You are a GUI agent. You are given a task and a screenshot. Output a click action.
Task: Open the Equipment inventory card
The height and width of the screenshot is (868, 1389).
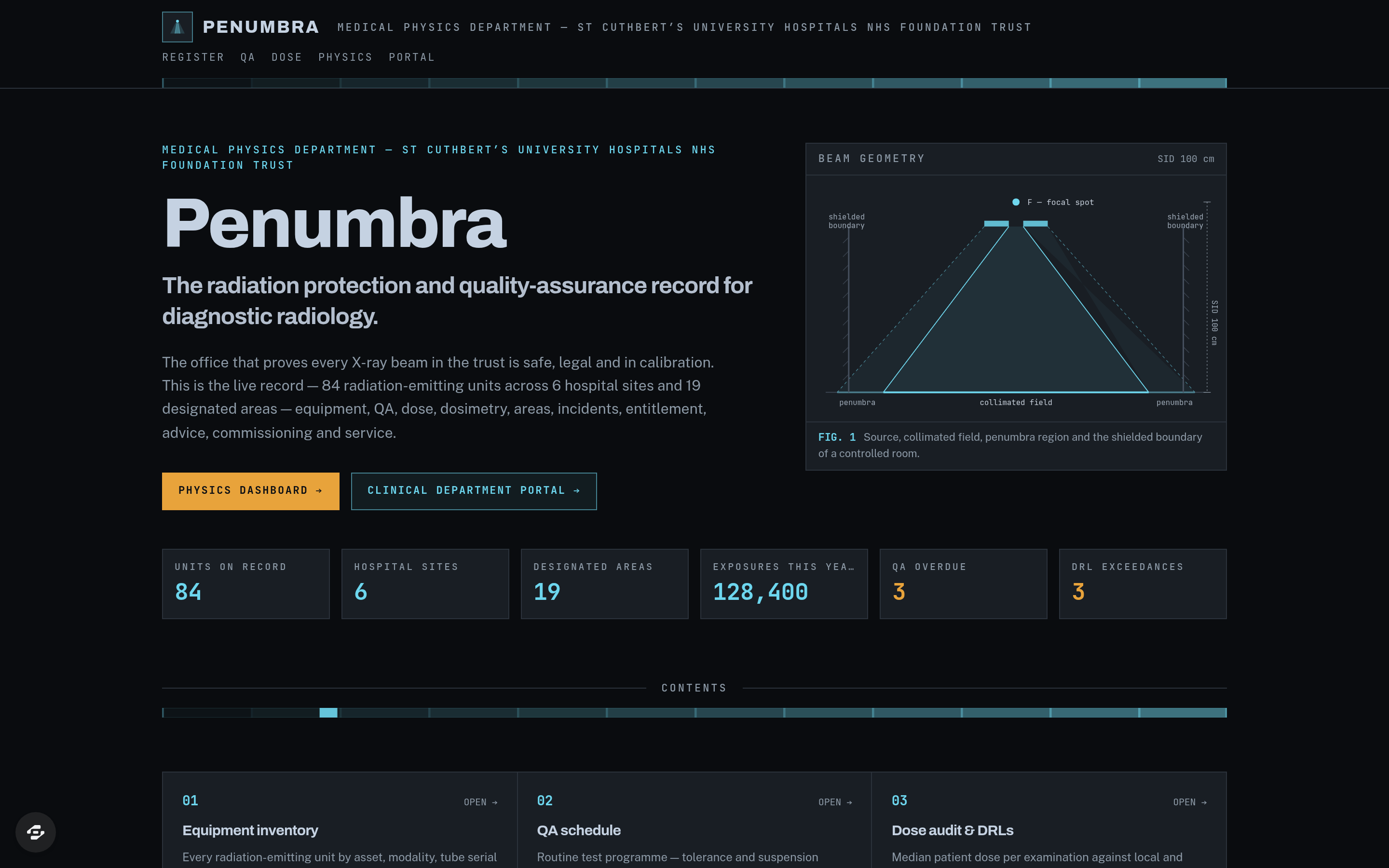point(340,820)
